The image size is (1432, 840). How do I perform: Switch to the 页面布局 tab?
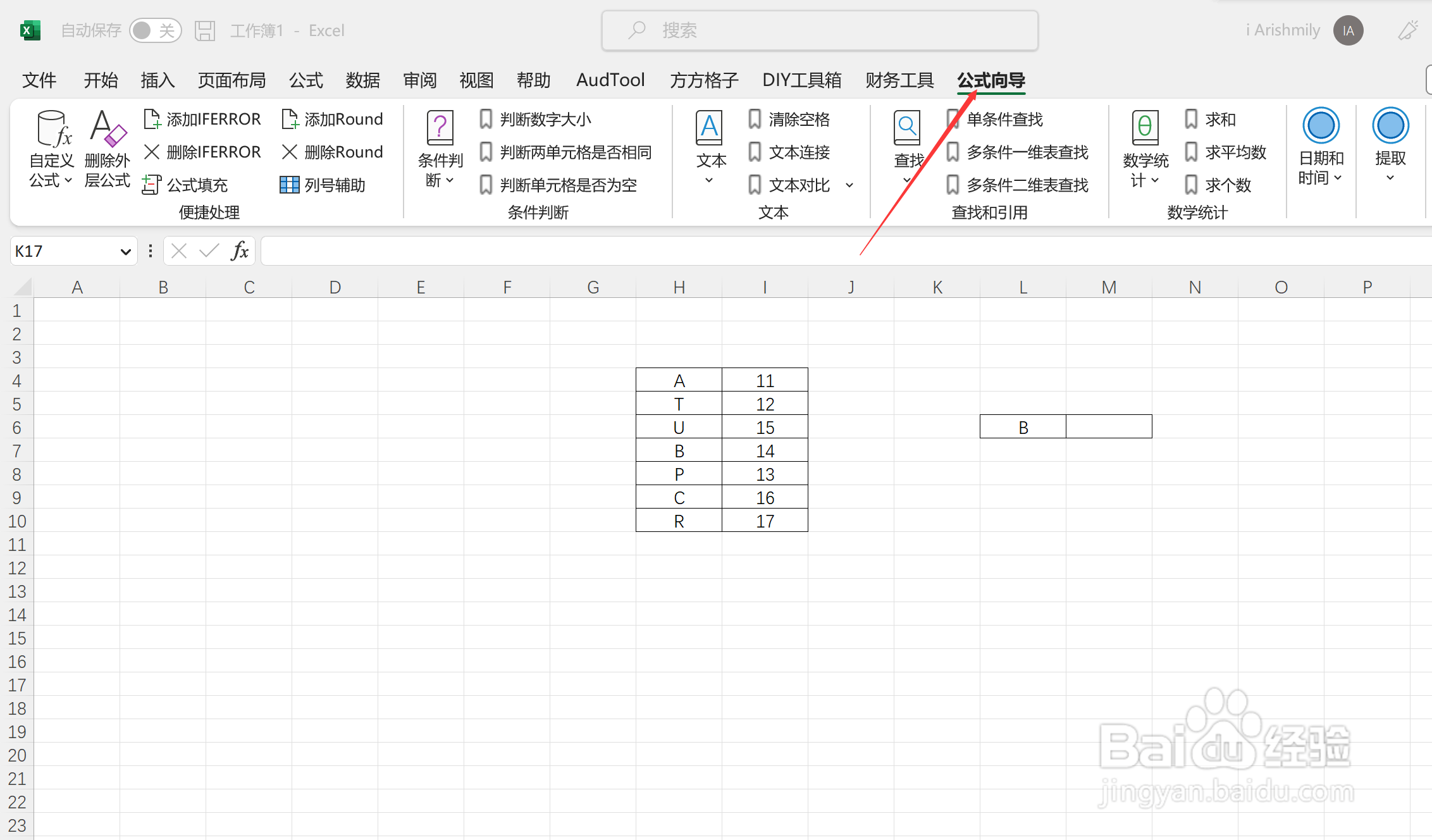point(231,80)
